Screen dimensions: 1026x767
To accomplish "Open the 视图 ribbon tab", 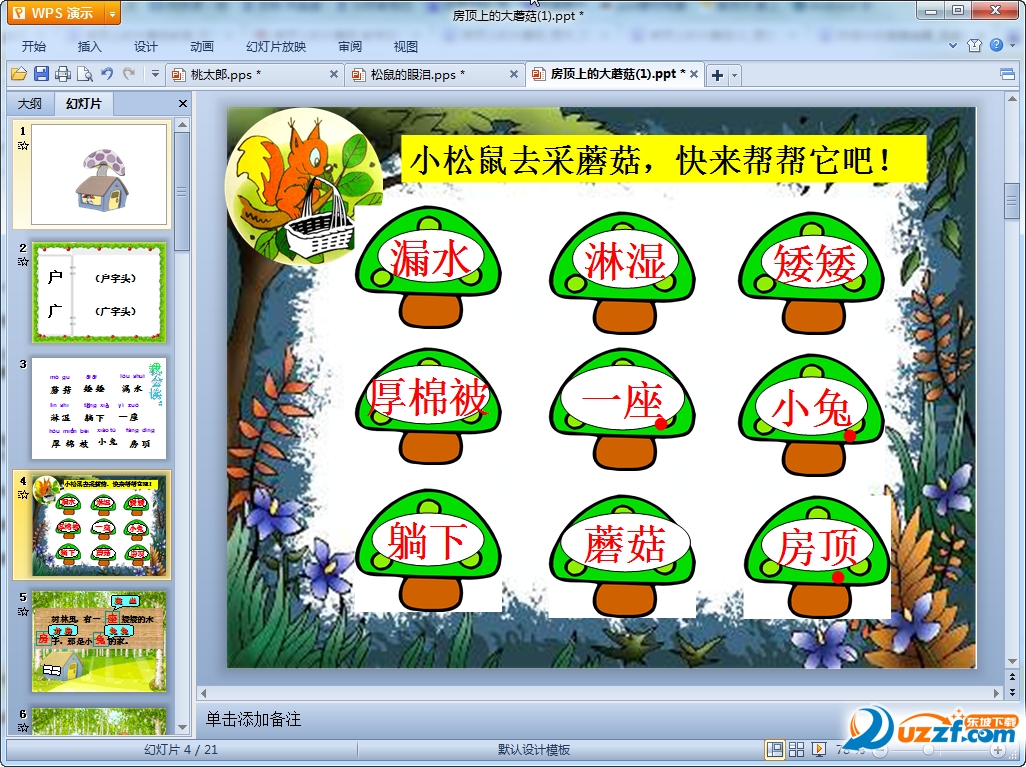I will 406,46.
